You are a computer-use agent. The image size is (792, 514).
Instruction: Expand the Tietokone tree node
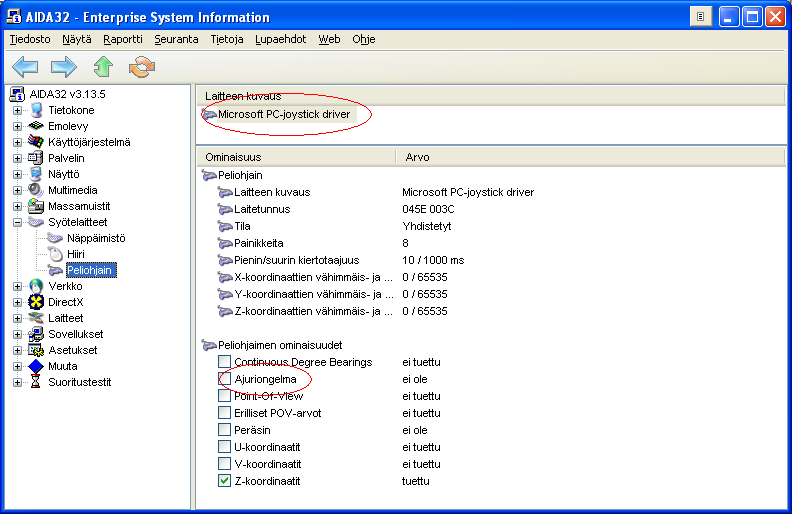tap(17, 110)
